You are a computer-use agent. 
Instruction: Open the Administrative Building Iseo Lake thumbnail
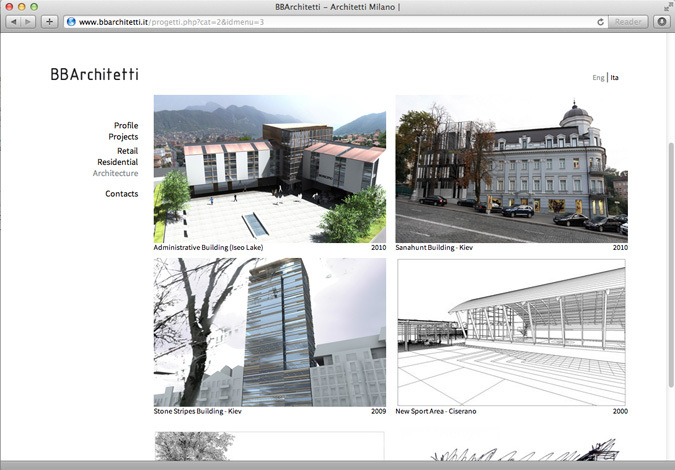tap(270, 168)
